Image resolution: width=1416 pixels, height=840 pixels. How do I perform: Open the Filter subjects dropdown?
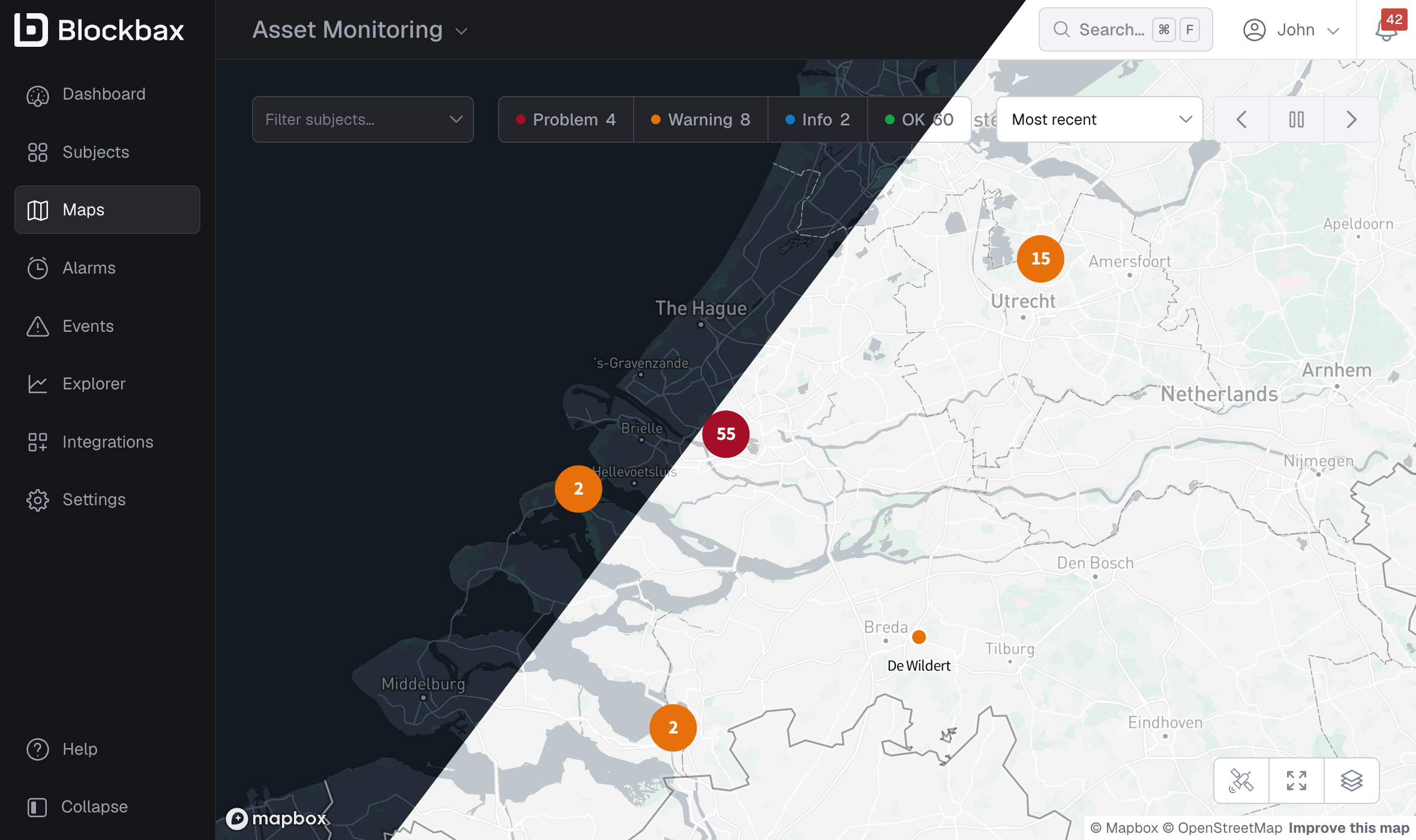362,119
